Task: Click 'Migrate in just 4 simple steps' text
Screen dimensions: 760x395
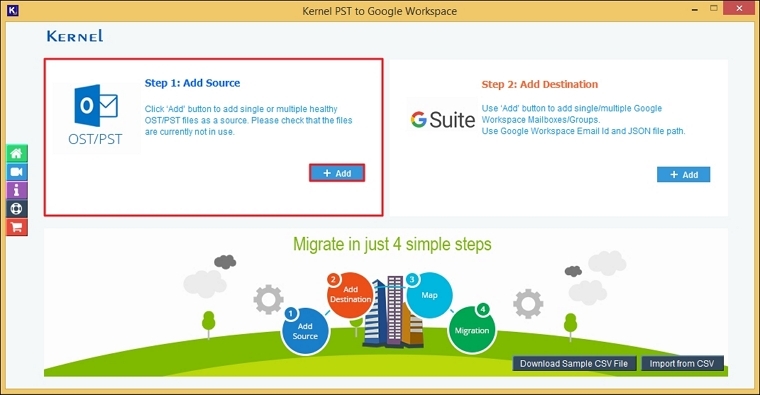Action: (x=392, y=244)
